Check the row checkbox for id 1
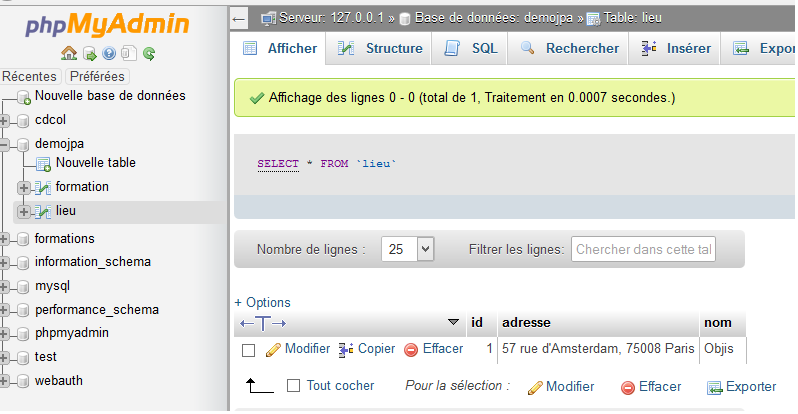Screen dimensions: 798x414 tap(249, 350)
